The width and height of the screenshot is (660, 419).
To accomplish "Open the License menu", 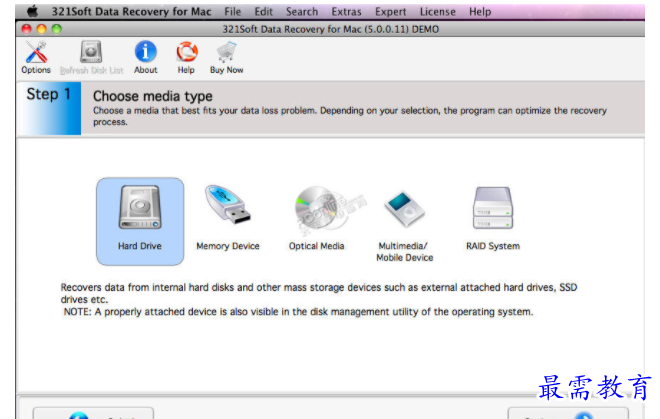I will point(438,11).
